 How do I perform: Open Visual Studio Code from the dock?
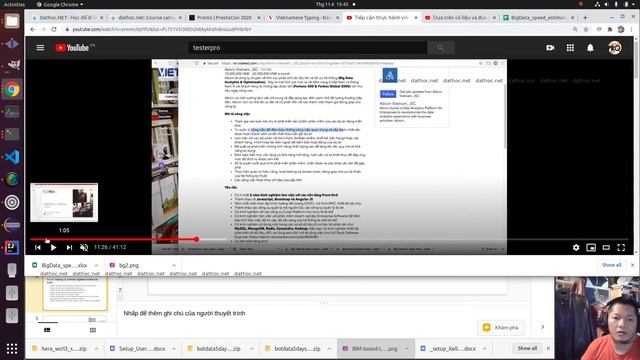pyautogui.click(x=12, y=157)
